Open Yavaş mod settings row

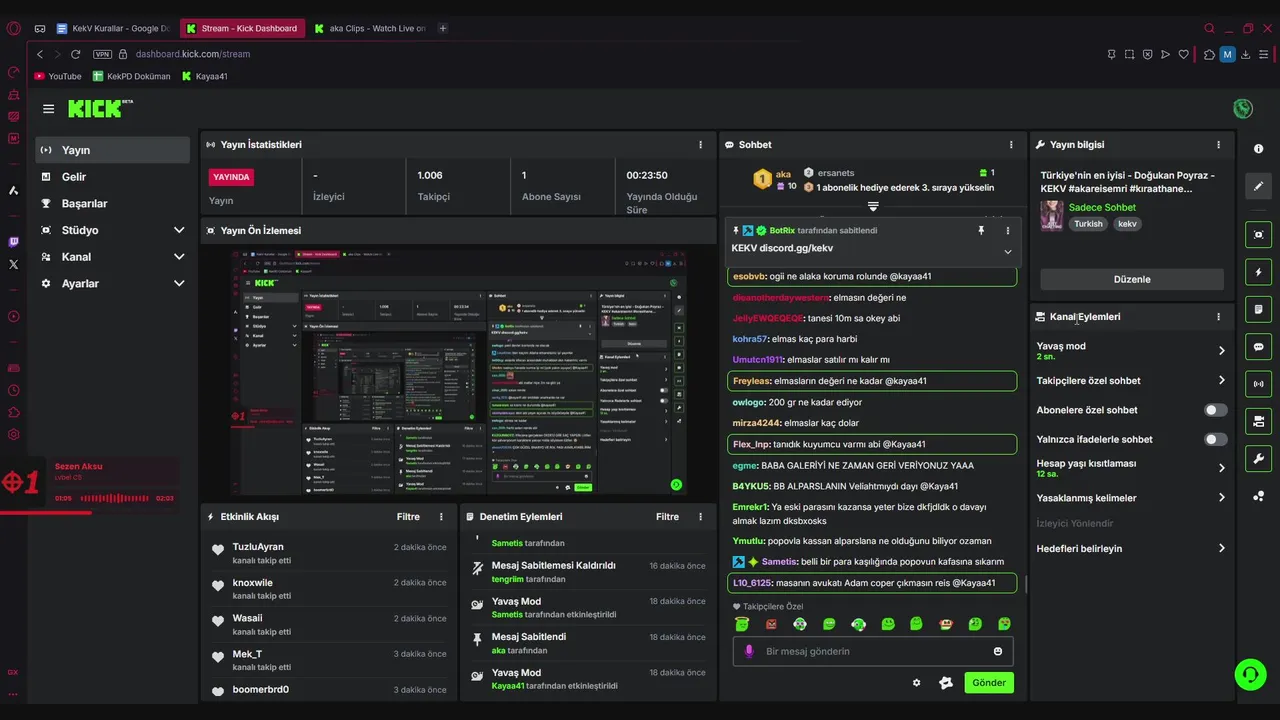[x=1131, y=351]
